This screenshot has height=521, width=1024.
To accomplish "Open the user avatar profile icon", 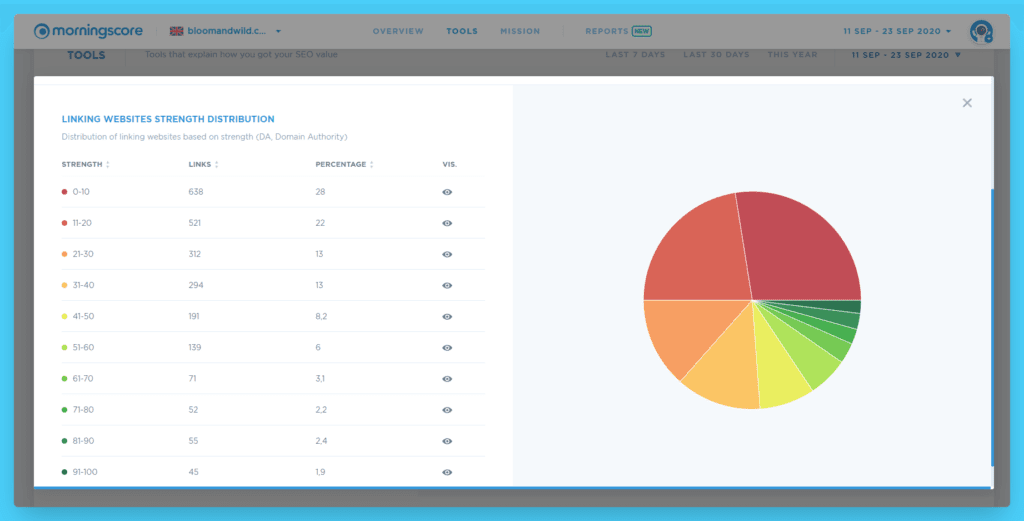I will pyautogui.click(x=981, y=31).
